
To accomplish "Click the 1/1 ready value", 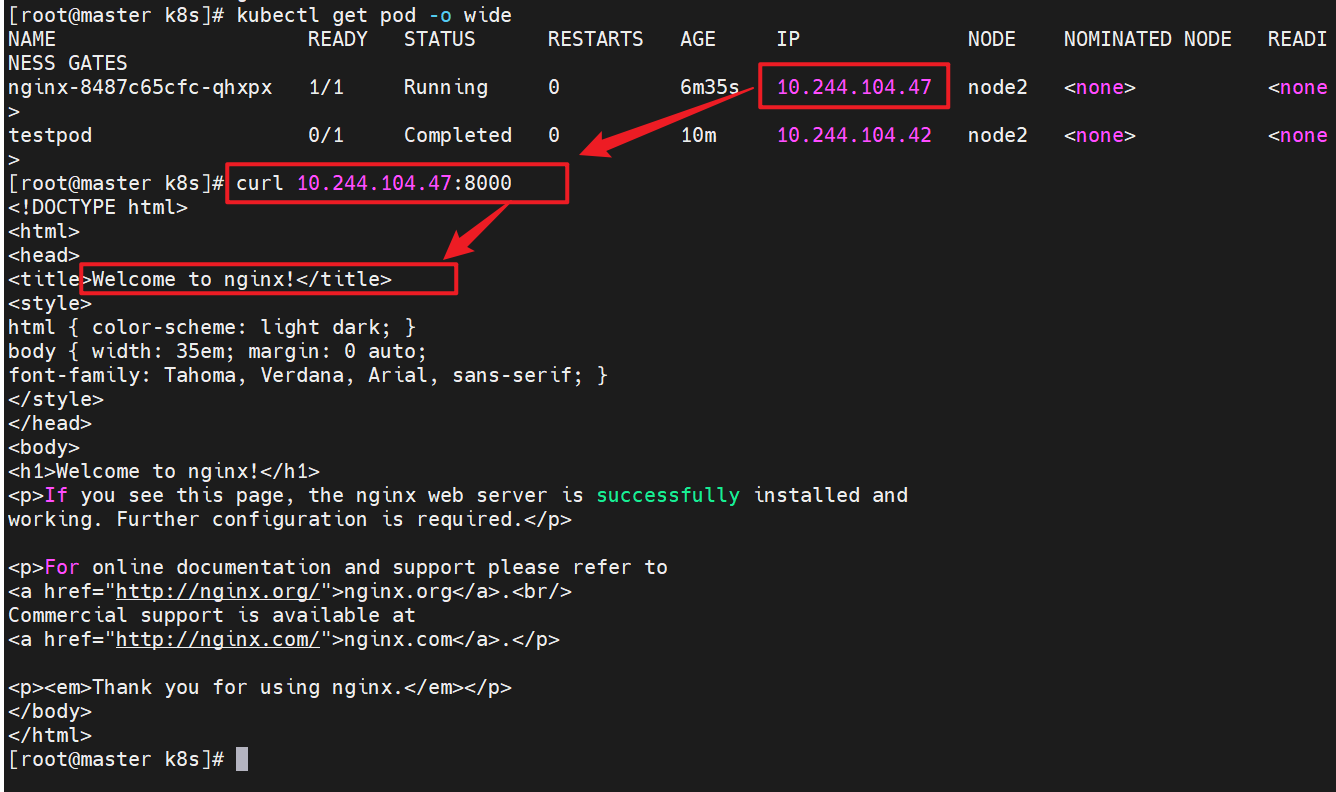I will click(x=326, y=87).
